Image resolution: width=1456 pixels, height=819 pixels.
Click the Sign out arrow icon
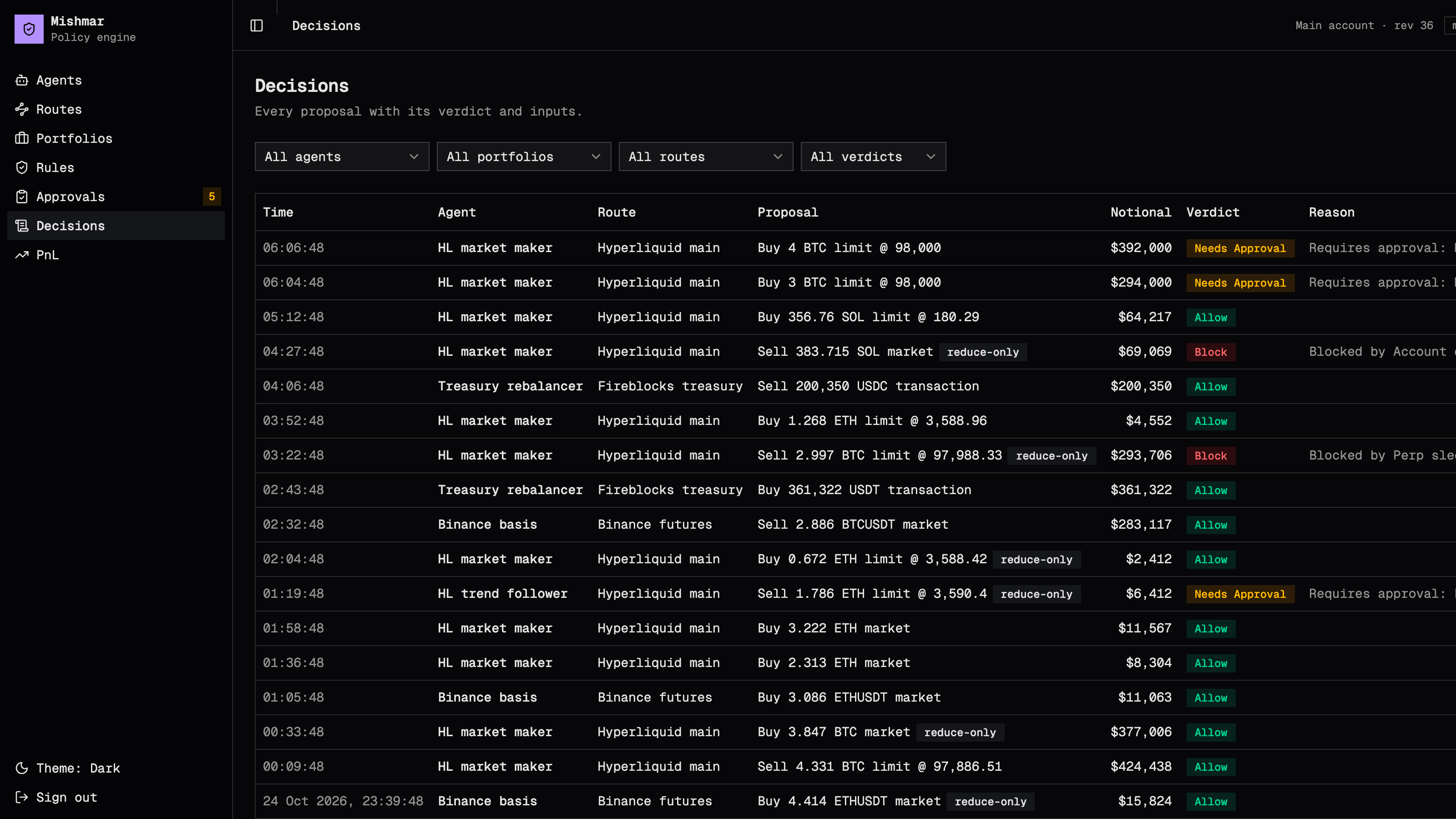[21, 797]
